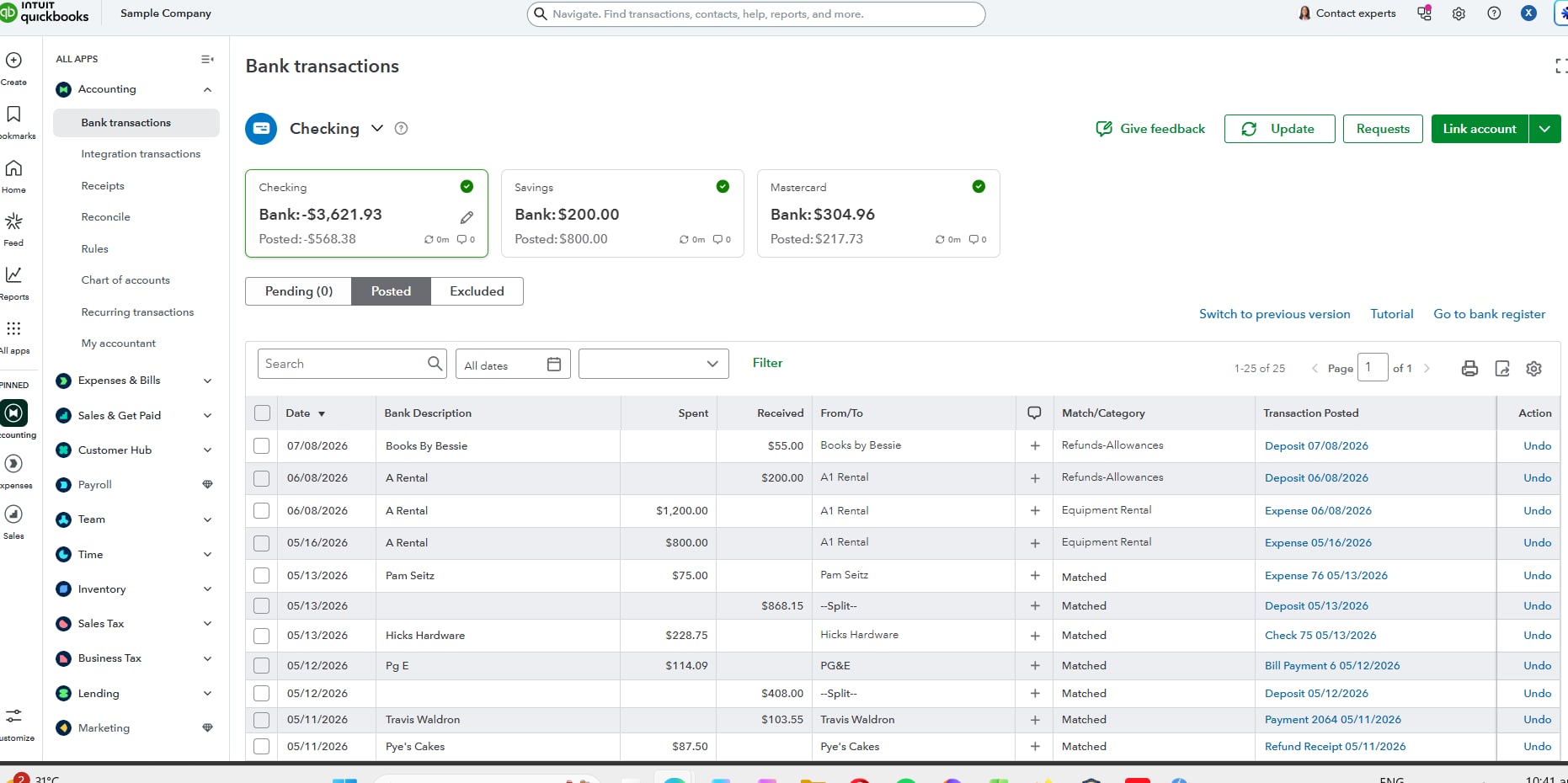Click the comment column header icon
Screen dimensions: 1568x783
click(1035, 413)
